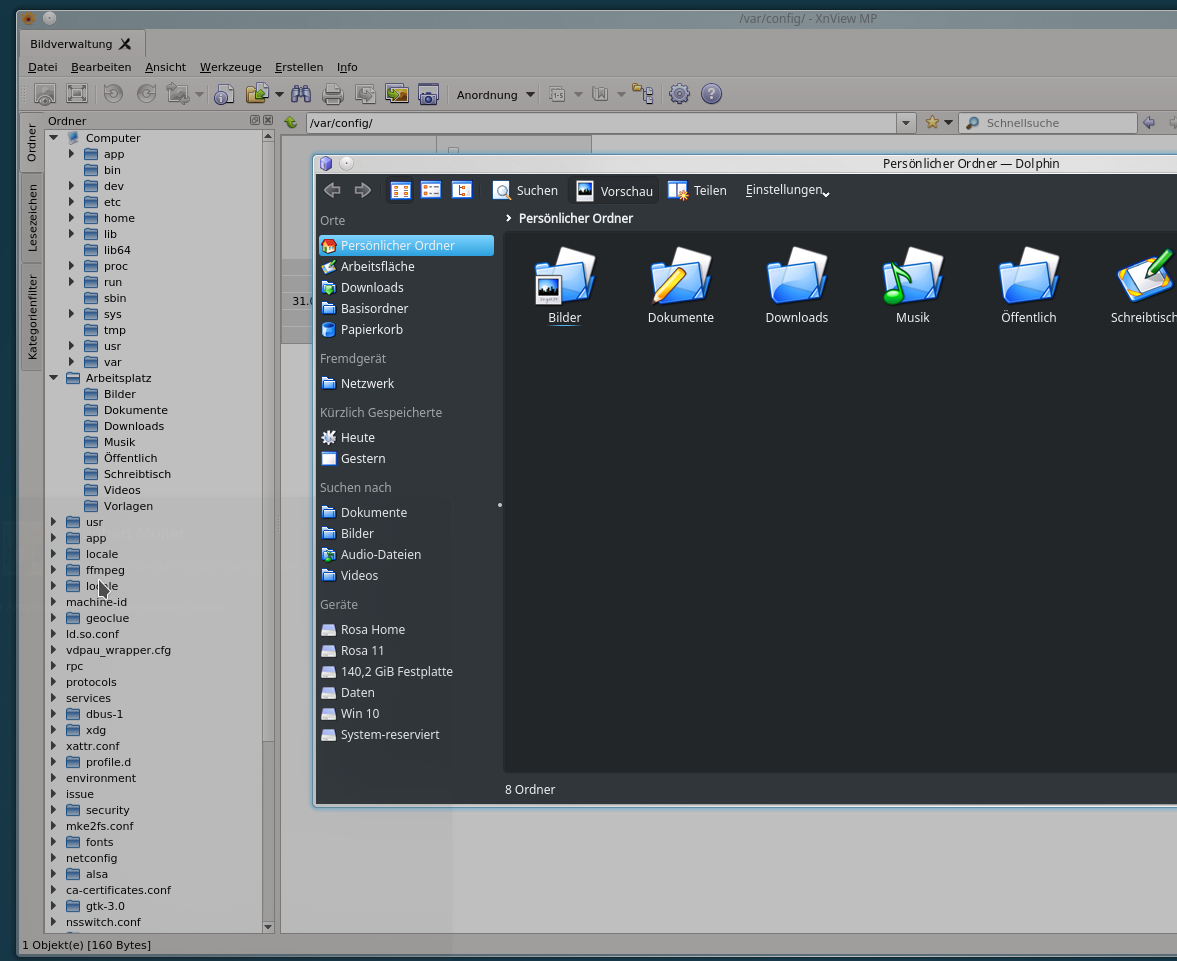The height and width of the screenshot is (961, 1177).
Task: Go up one folder with the green arrow
Action: (291, 123)
